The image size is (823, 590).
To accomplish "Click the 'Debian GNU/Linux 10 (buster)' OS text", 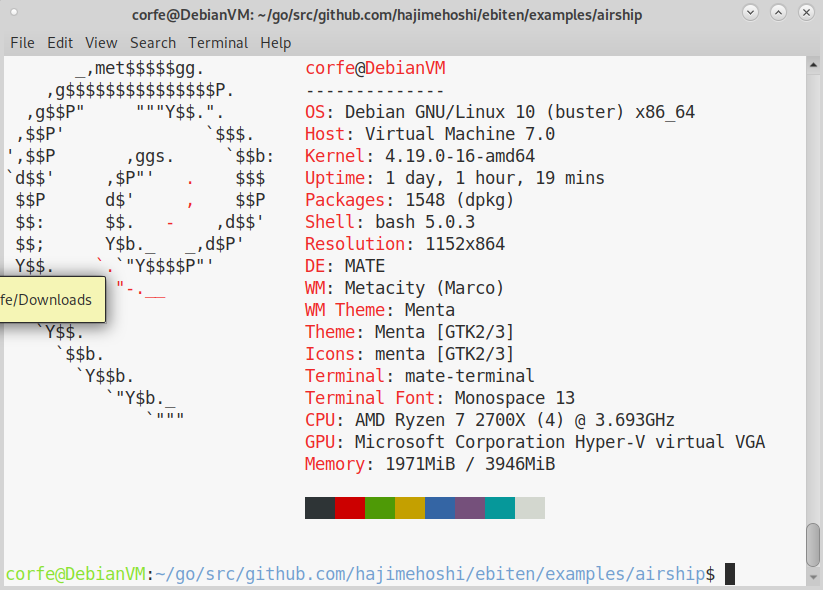I will coord(484,112).
